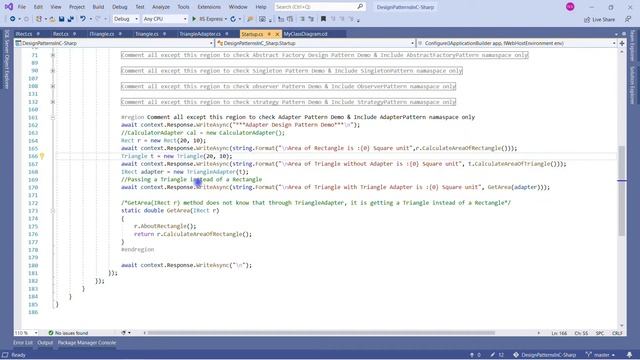Click the Undo toolbar icon
This screenshot has width=640, height=360.
(x=83, y=19)
